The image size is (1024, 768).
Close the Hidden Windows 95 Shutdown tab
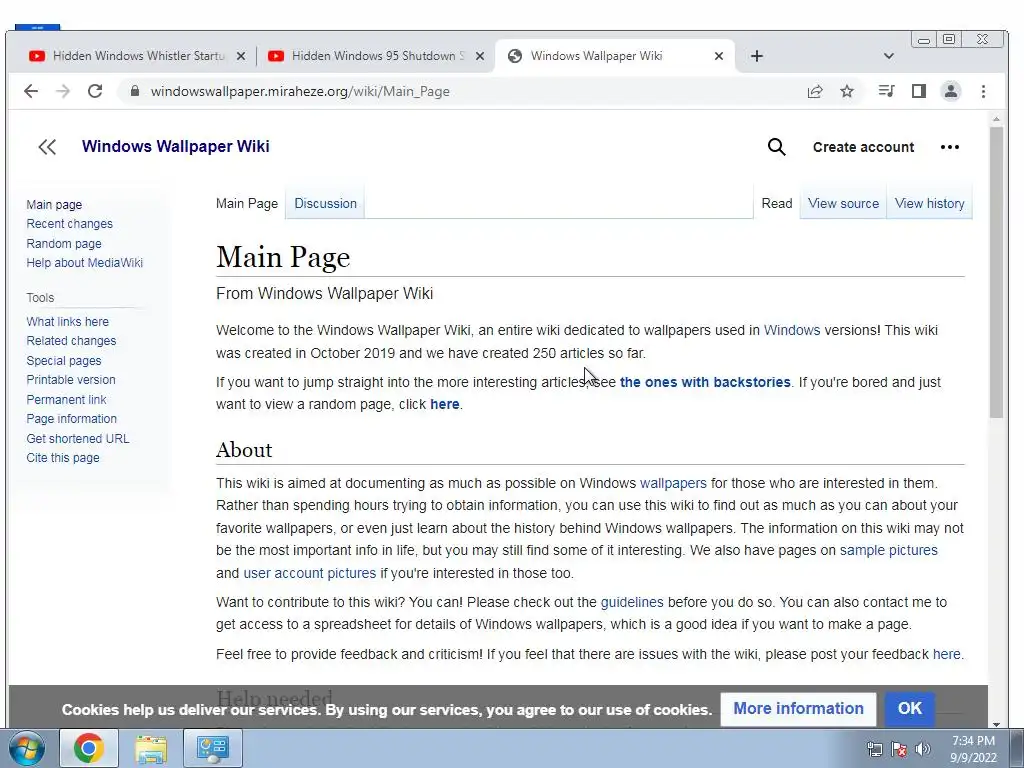point(480,56)
